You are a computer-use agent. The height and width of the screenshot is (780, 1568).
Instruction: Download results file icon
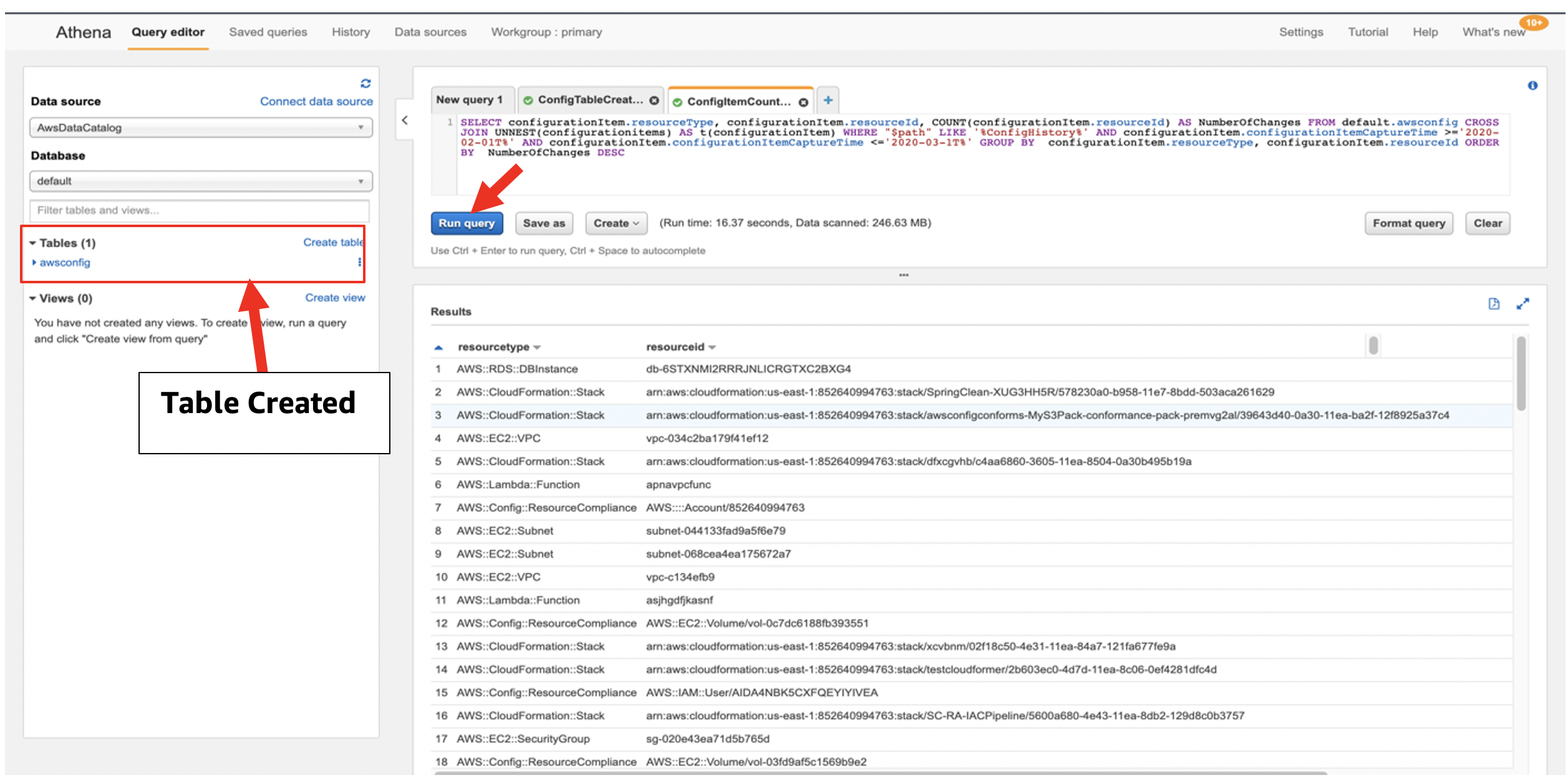click(x=1494, y=304)
